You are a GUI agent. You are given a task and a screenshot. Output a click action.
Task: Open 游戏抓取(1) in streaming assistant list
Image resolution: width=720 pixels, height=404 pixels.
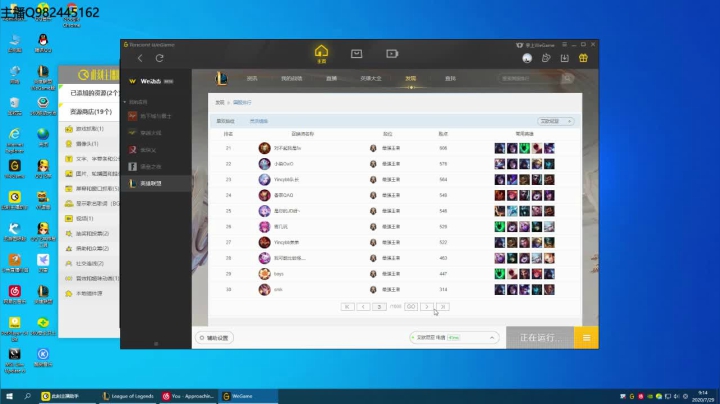[x=90, y=129]
